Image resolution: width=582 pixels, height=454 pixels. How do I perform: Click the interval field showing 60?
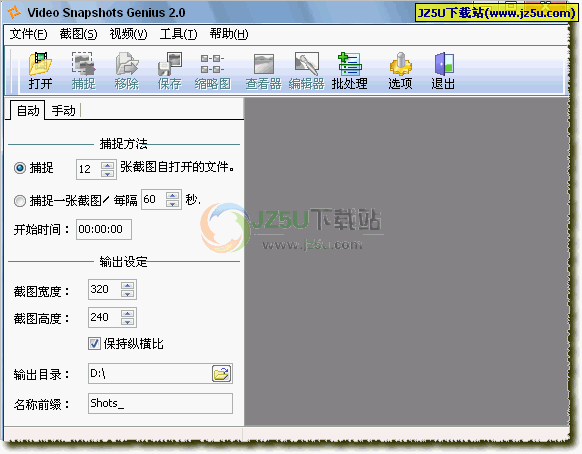point(154,200)
